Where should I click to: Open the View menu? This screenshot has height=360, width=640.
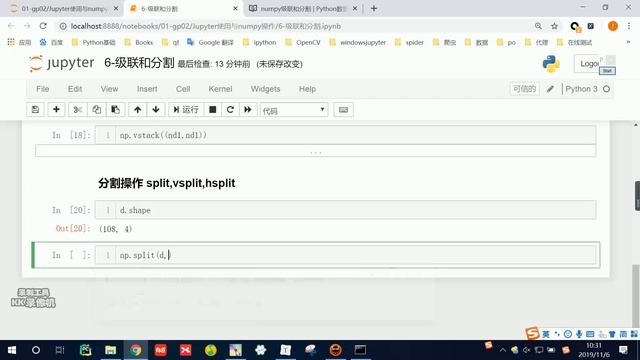click(109, 89)
